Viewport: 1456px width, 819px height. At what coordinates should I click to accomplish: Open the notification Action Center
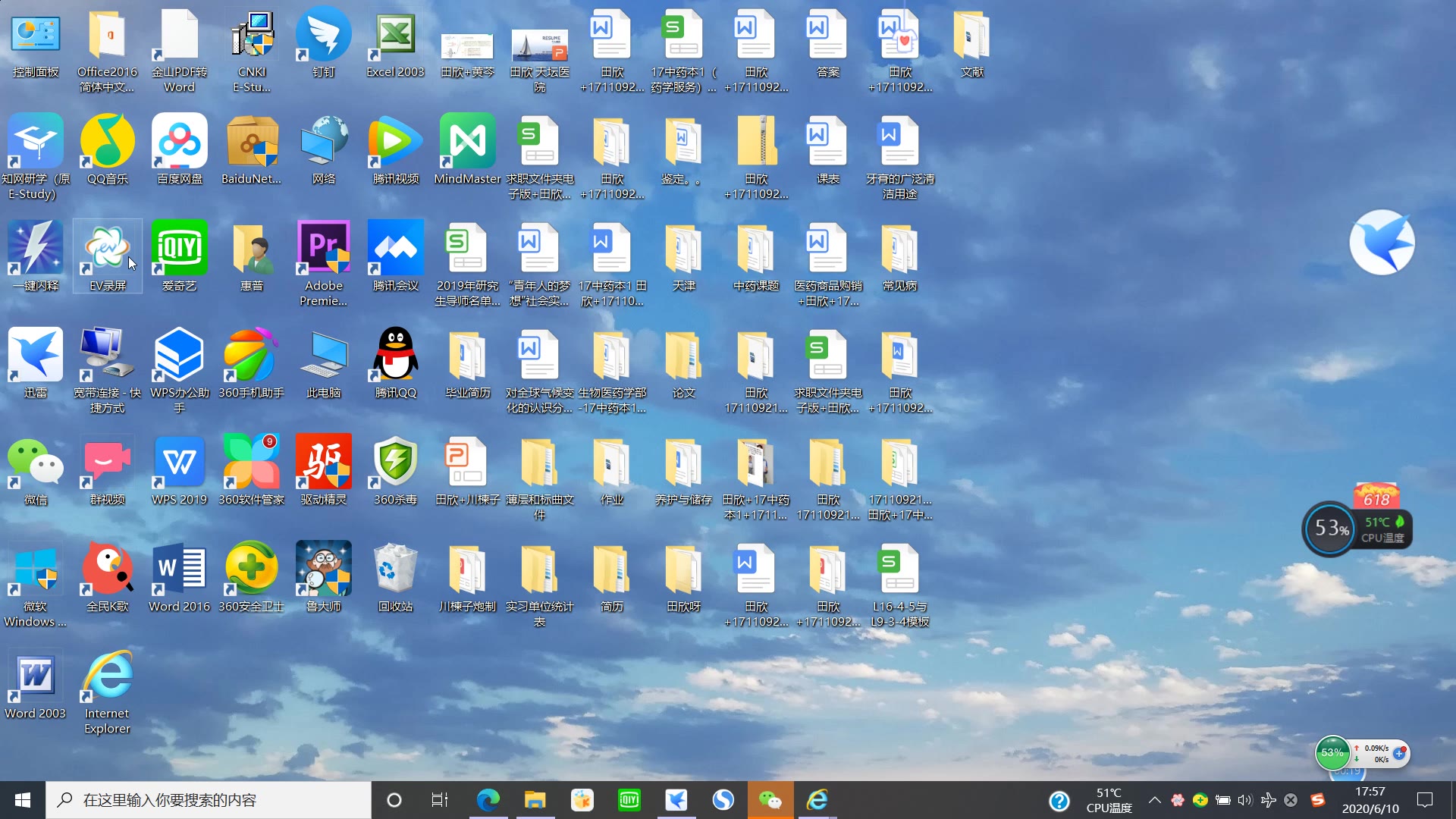(1425, 800)
